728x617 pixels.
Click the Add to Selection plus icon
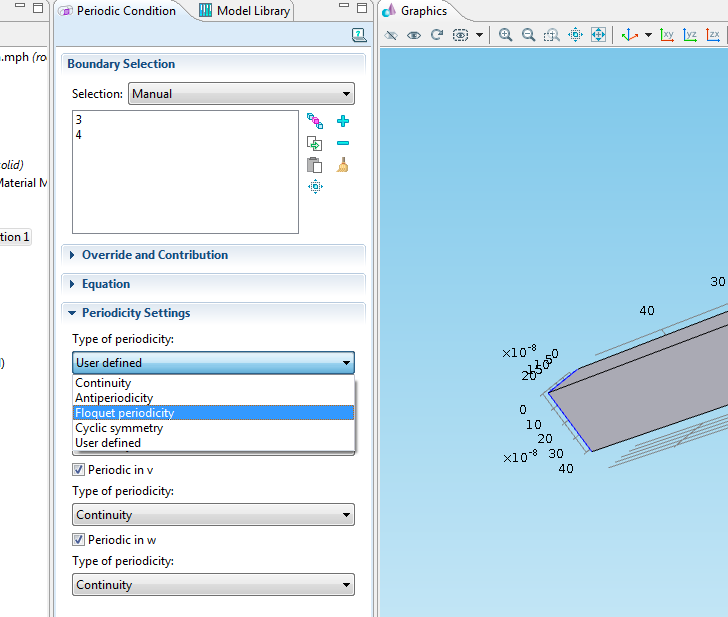coord(343,121)
